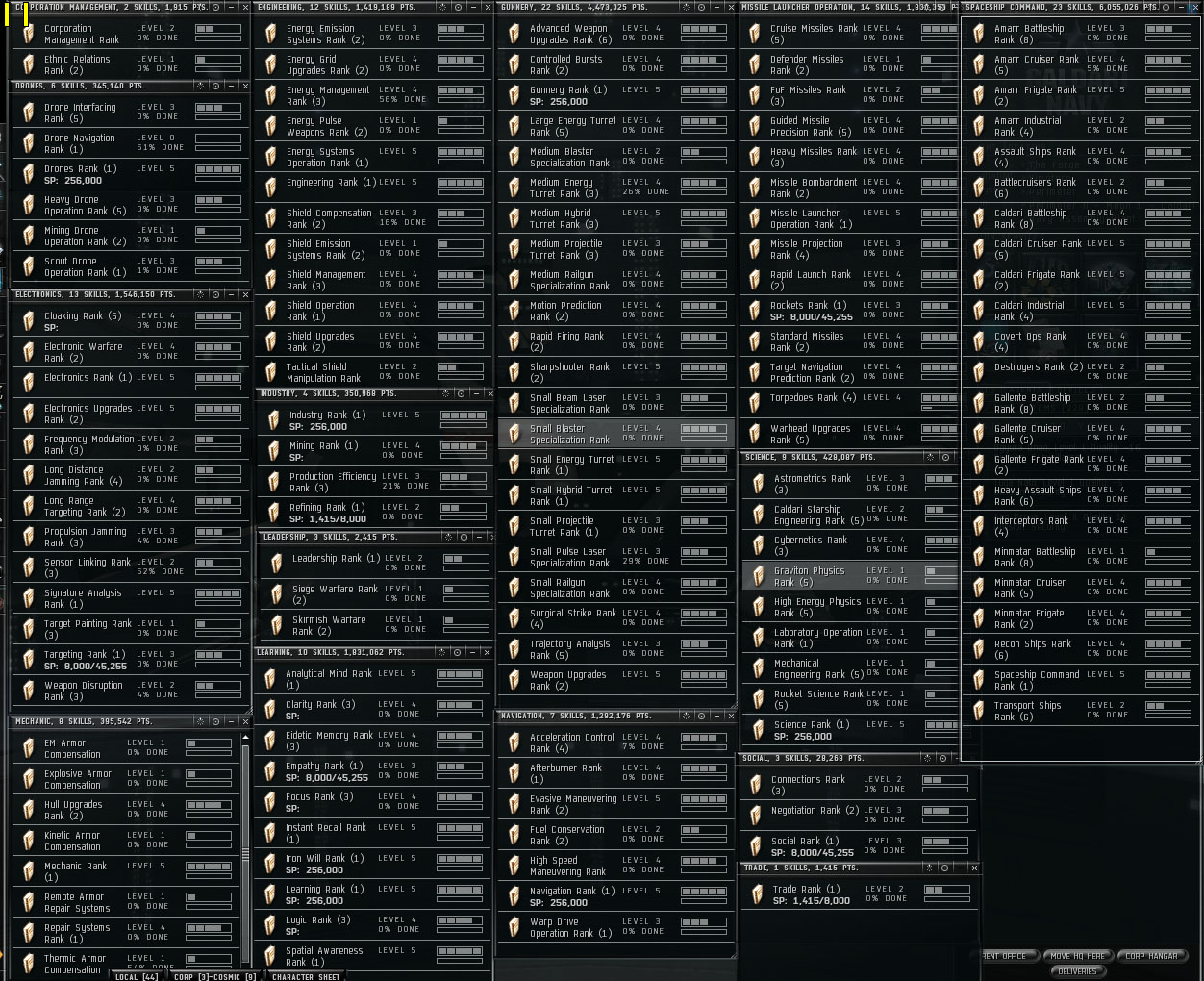This screenshot has width=1204, height=981.
Task: Collapse the Leadership skill window
Action: pos(477,537)
